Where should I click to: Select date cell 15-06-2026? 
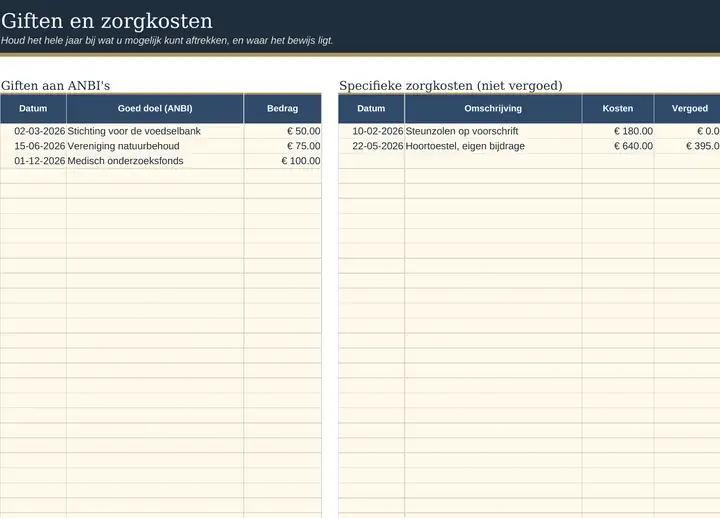33,146
